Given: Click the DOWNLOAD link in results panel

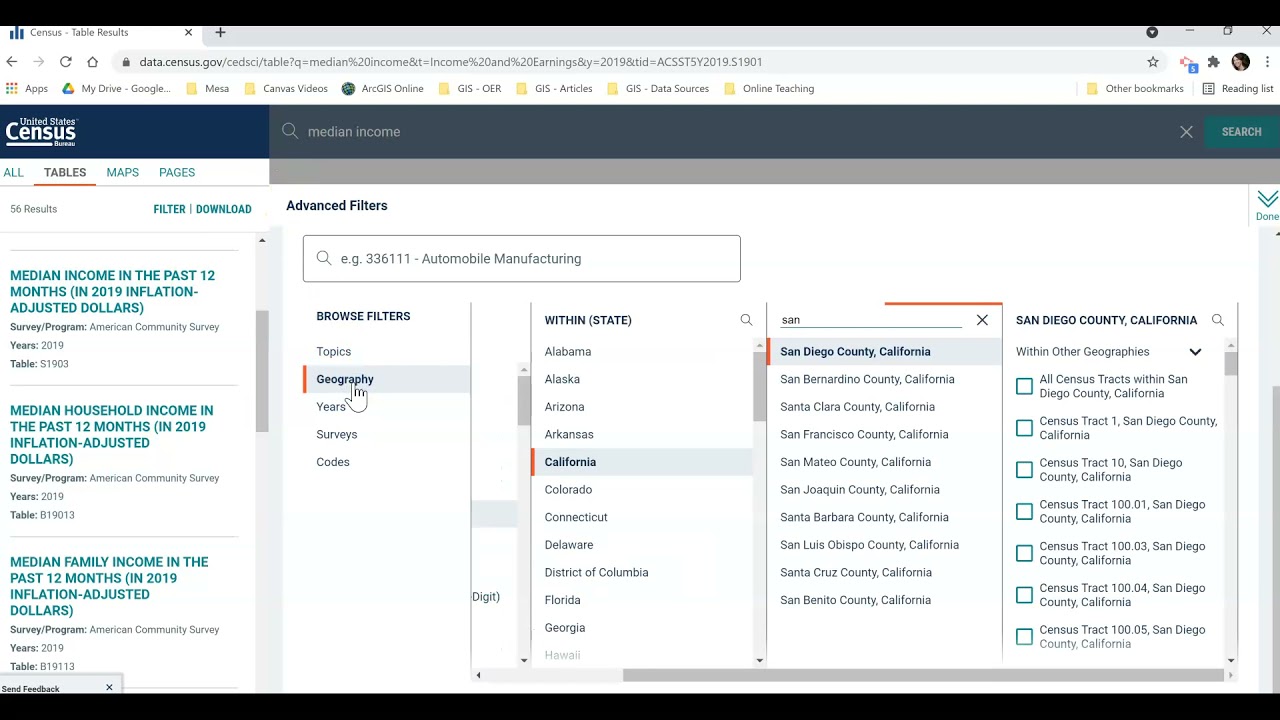Looking at the screenshot, I should (223, 209).
